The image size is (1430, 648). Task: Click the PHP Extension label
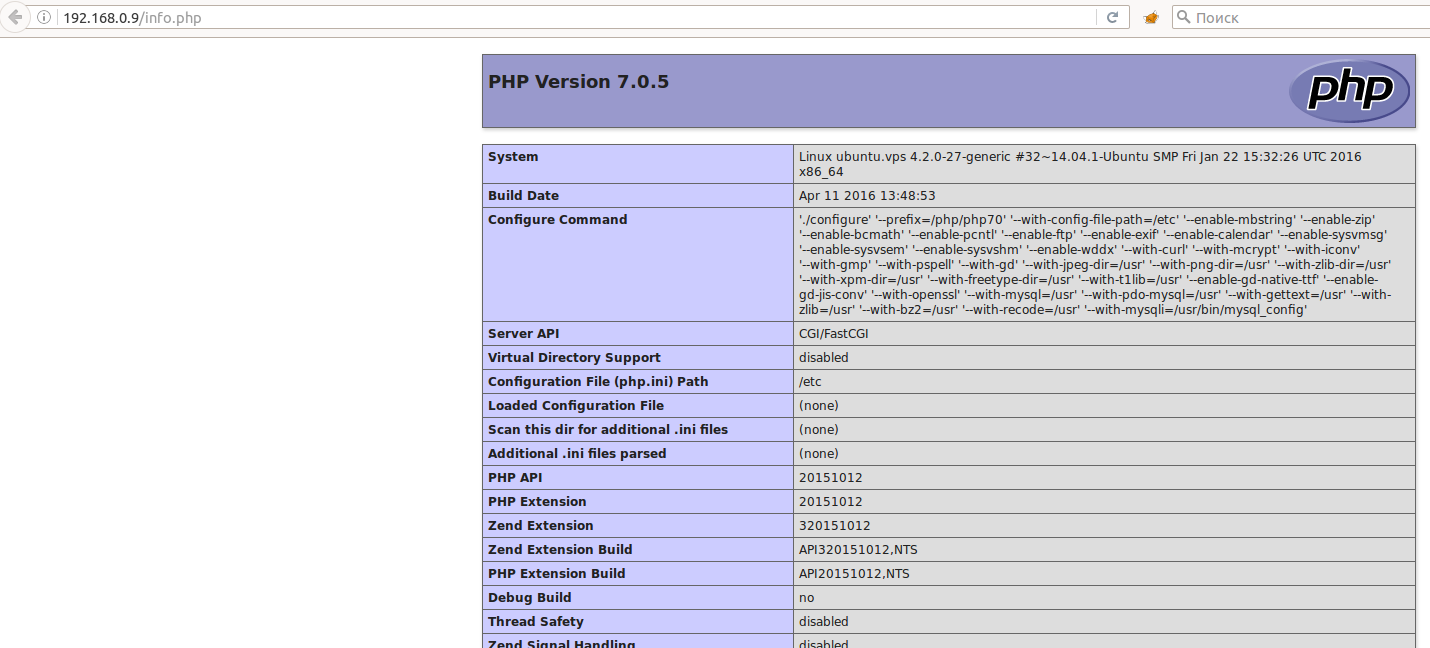coord(537,502)
